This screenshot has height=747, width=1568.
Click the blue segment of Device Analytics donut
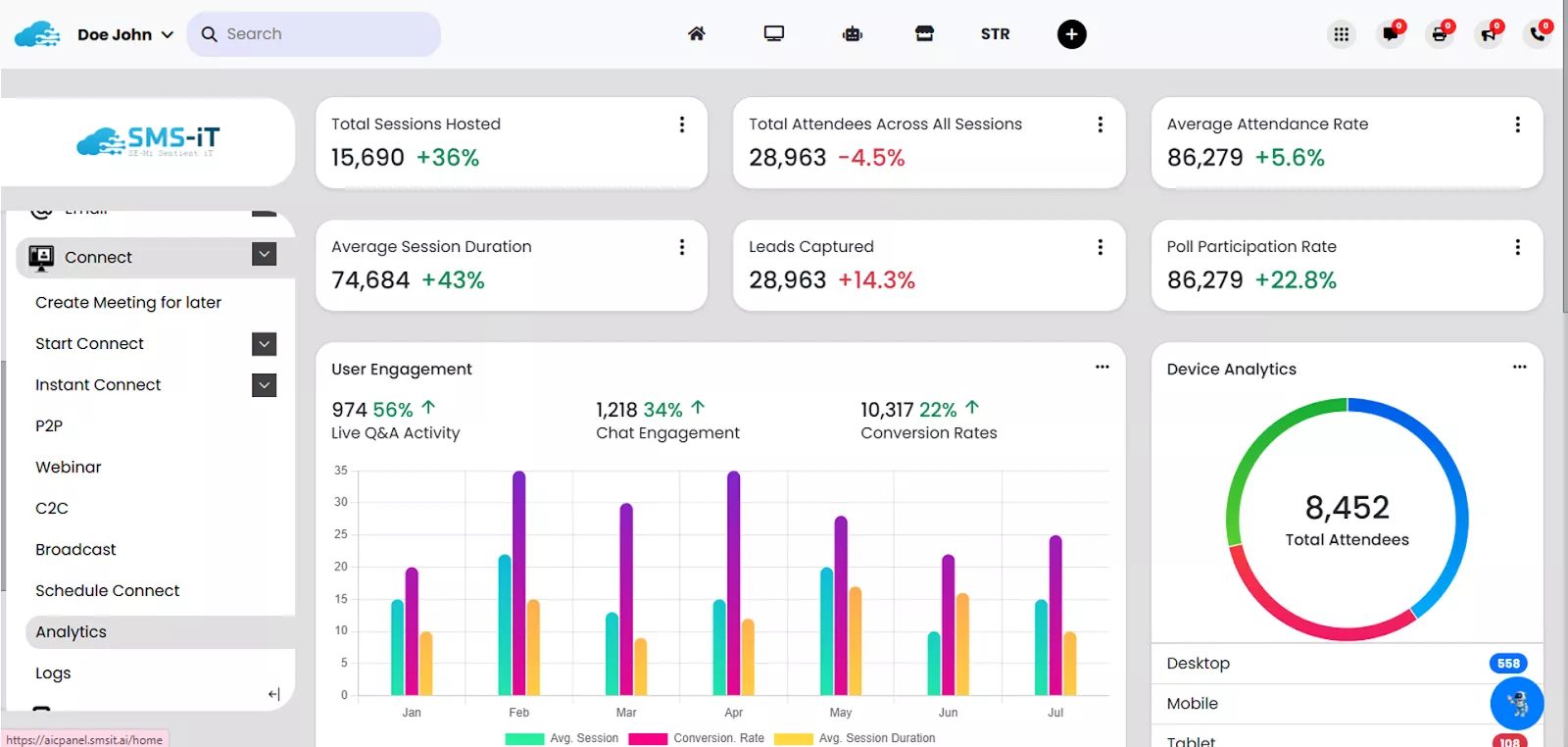(1450, 471)
